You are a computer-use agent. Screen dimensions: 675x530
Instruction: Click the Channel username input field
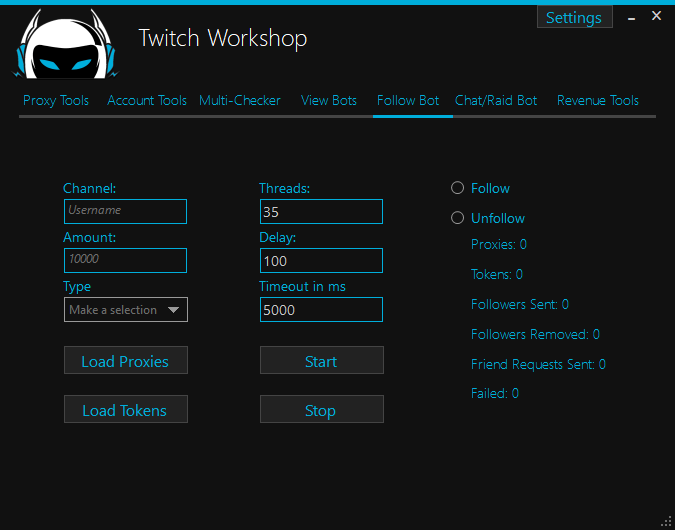[125, 211]
